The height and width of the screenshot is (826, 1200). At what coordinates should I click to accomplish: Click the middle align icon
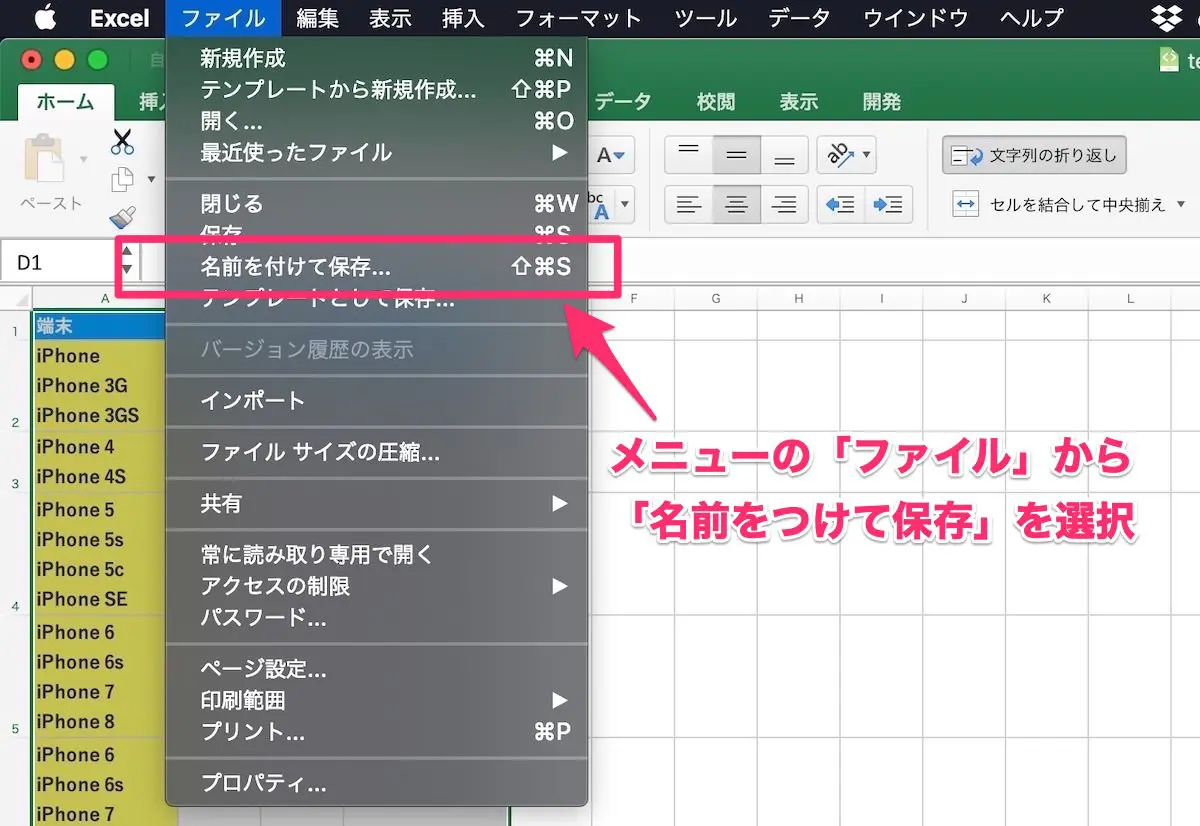coord(737,155)
